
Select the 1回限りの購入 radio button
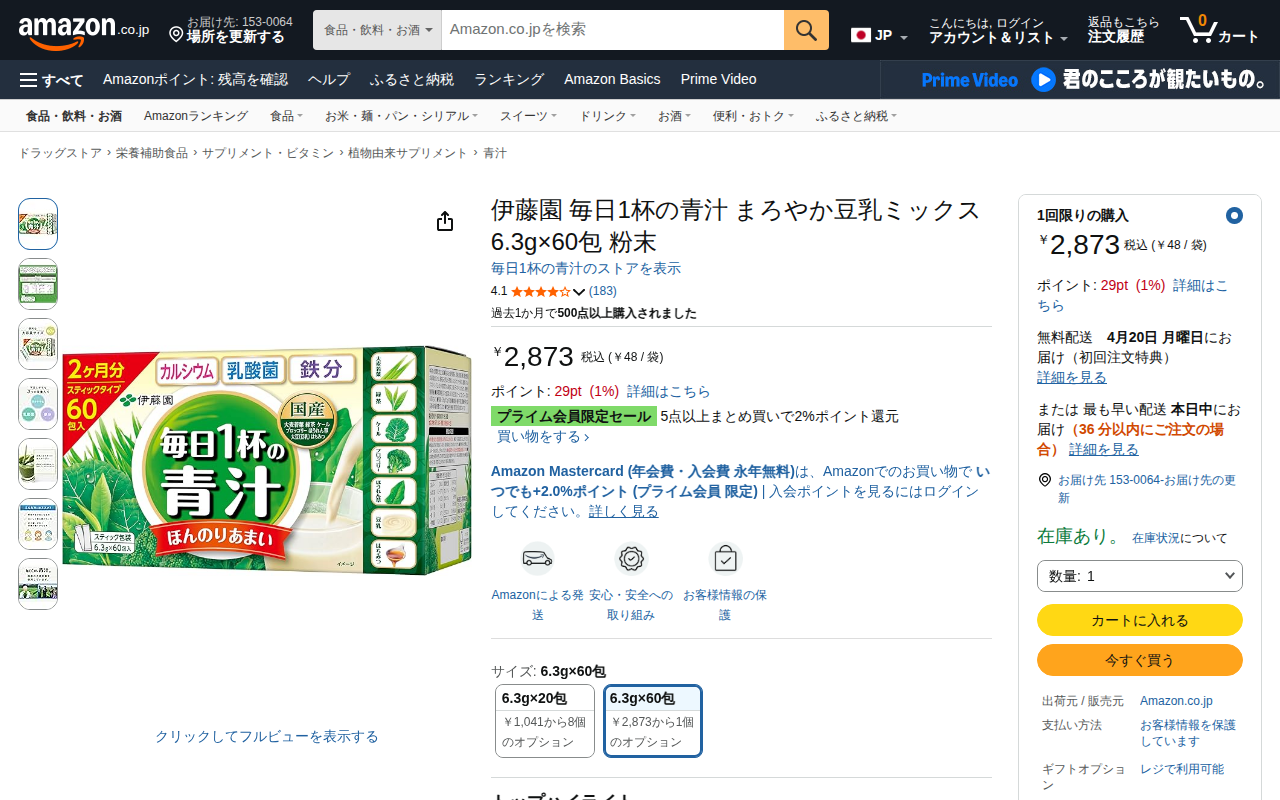[1234, 215]
